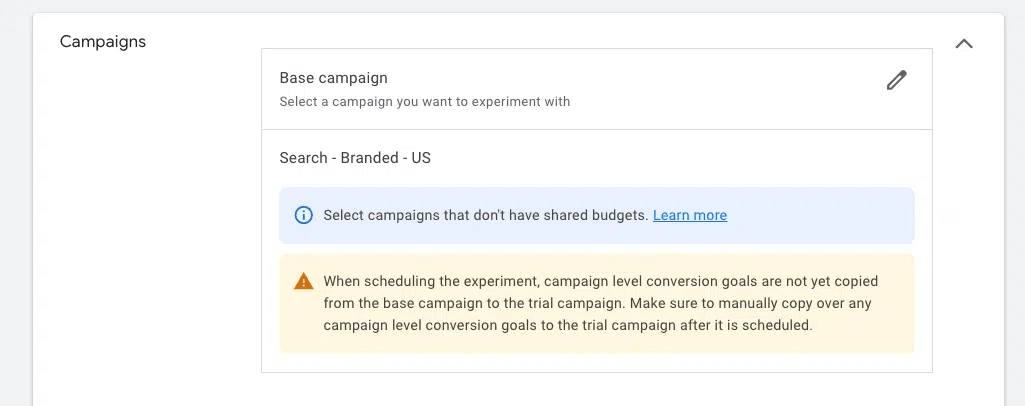This screenshot has width=1025, height=406.
Task: Click the Base campaign title text
Action: tap(333, 78)
